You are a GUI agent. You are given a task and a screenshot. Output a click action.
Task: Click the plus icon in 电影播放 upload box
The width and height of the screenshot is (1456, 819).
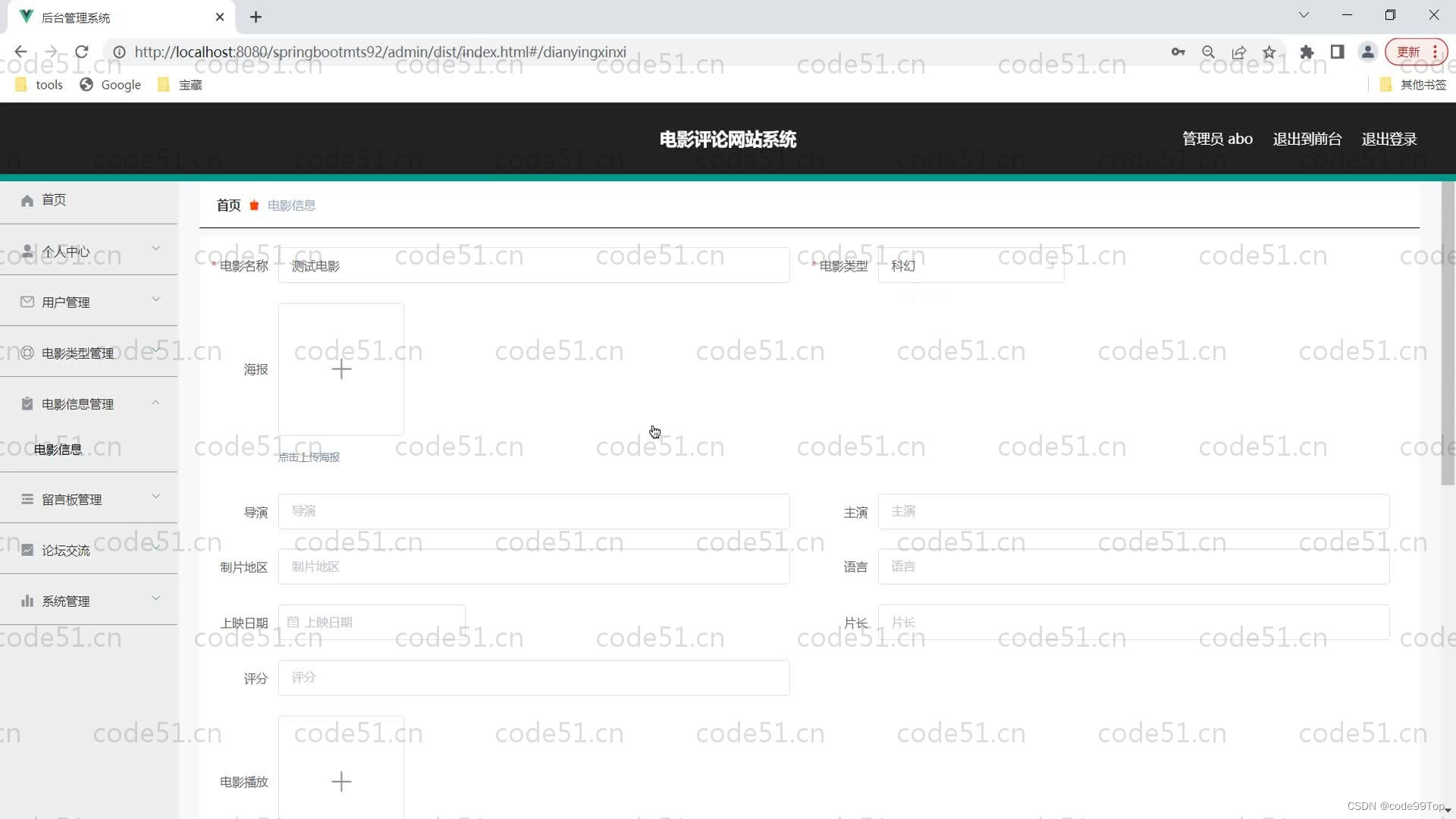341,781
